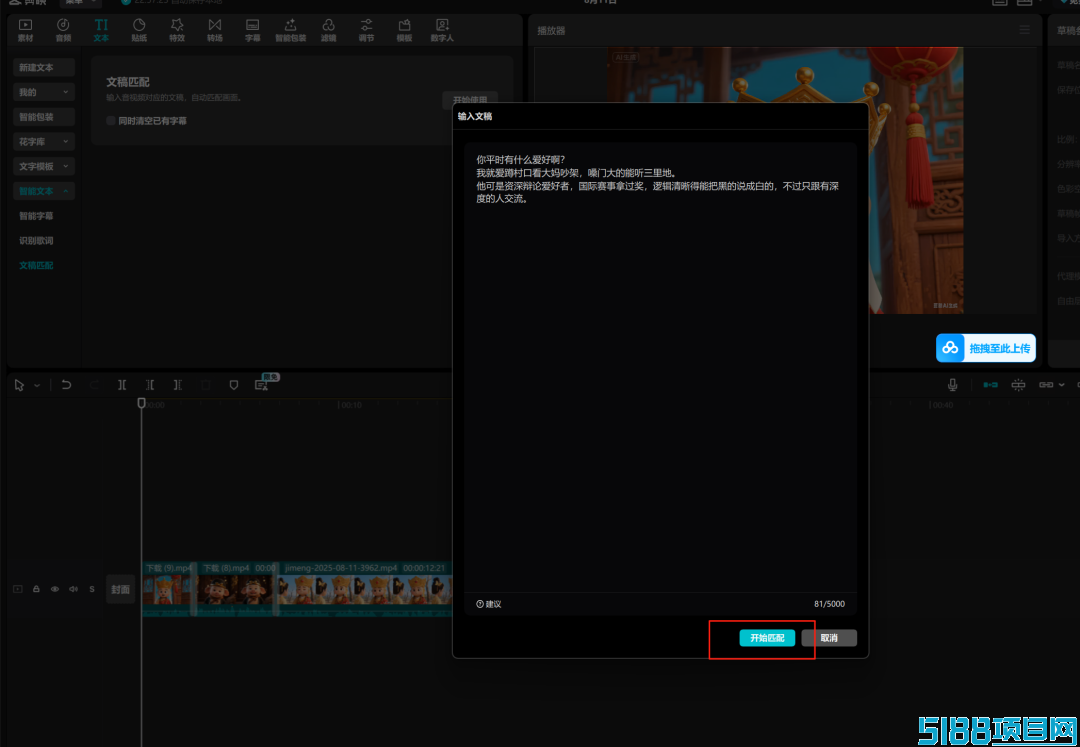The height and width of the screenshot is (747, 1080).
Task: Expand the 花字库 category
Action: coord(44,142)
